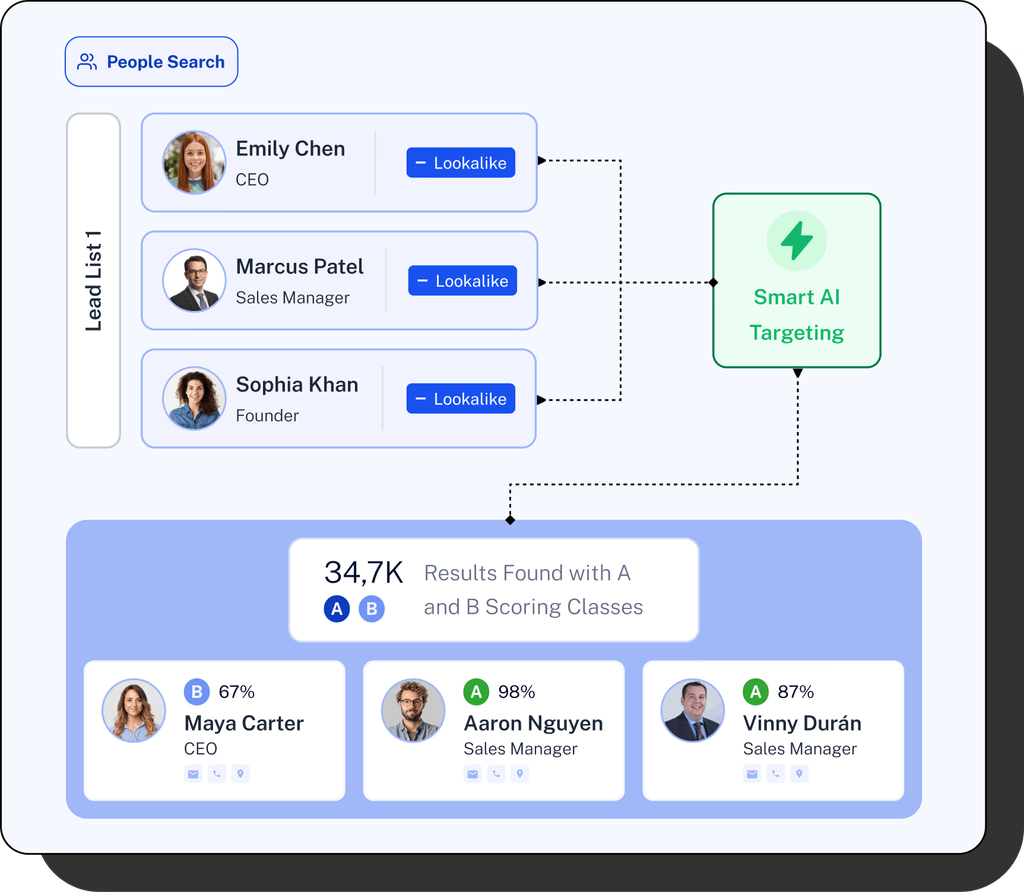Click the 98% match score
The width and height of the screenshot is (1024, 892).
pyautogui.click(x=516, y=692)
